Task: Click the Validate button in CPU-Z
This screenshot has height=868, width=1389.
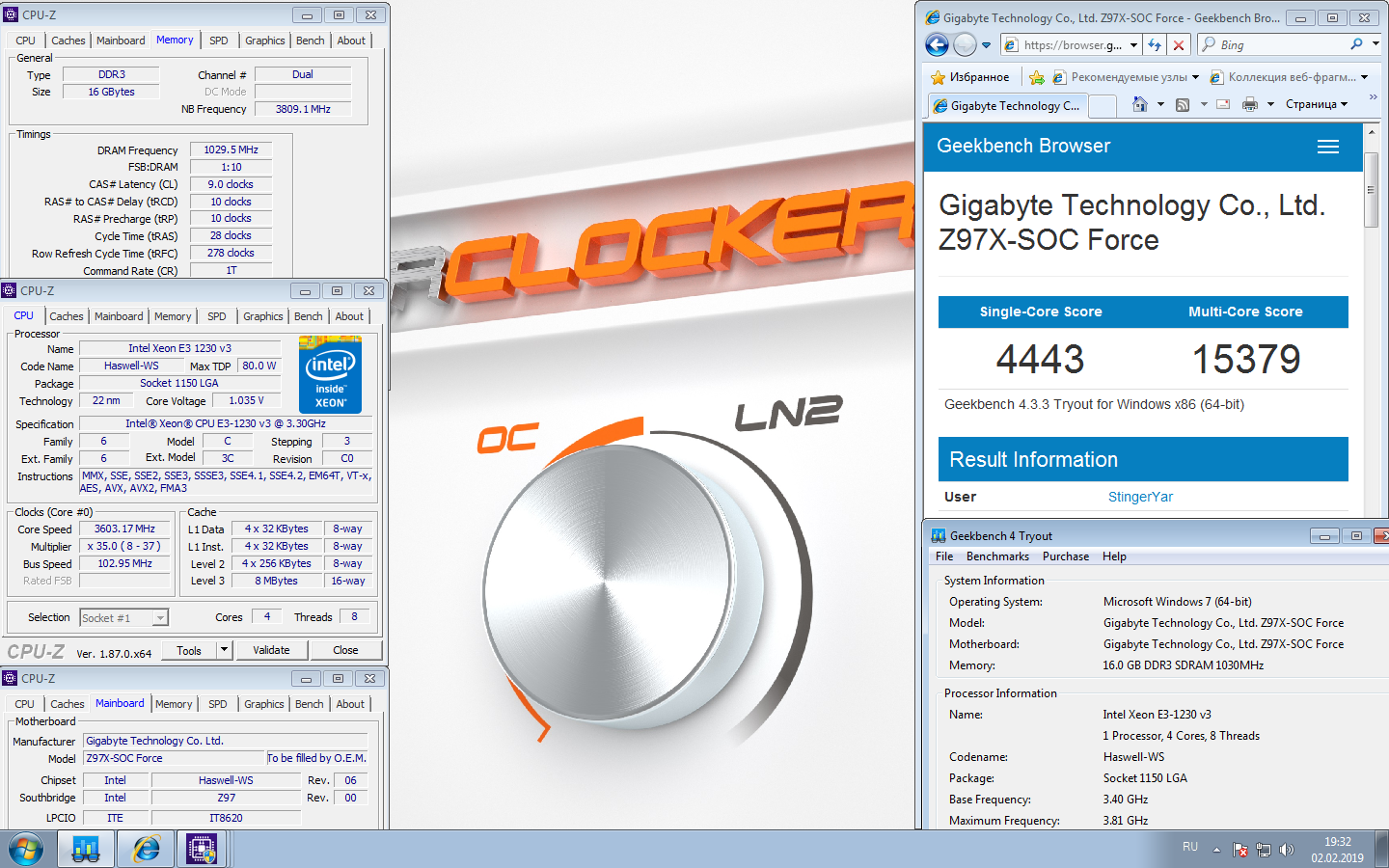Action: click(271, 650)
